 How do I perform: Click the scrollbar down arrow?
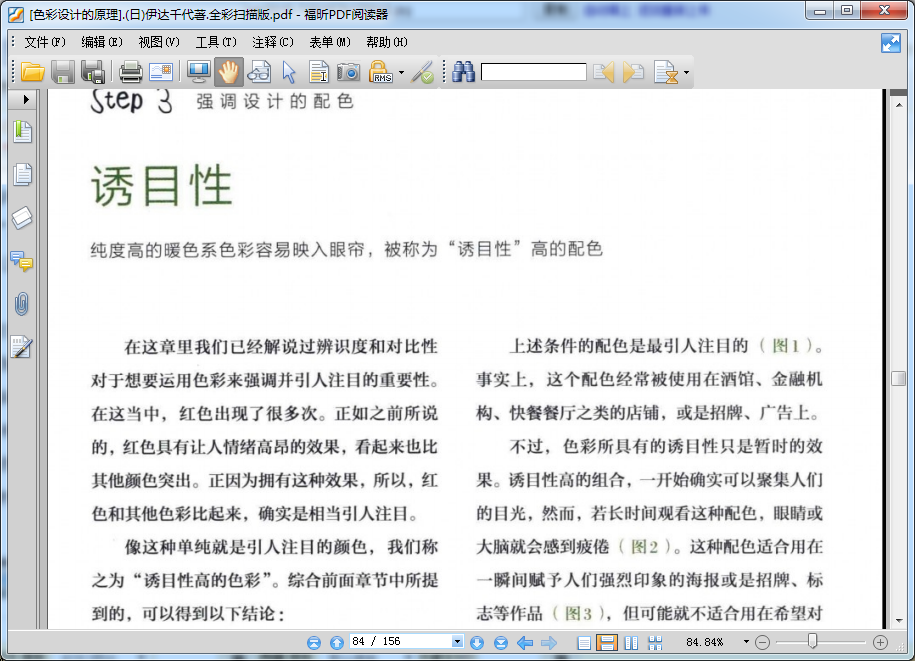(899, 620)
